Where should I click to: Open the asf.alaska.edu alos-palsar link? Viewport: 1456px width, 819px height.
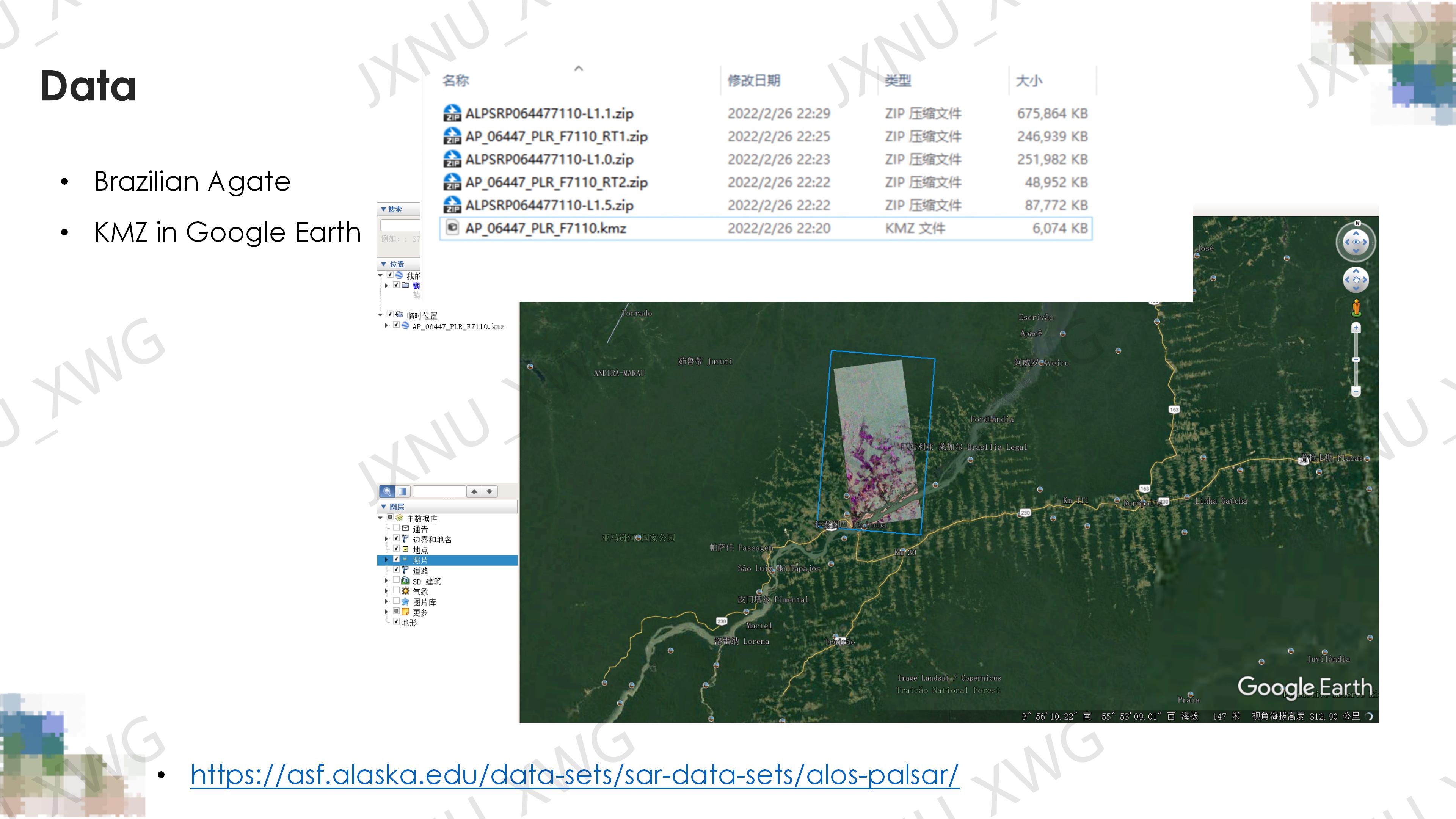point(574,774)
